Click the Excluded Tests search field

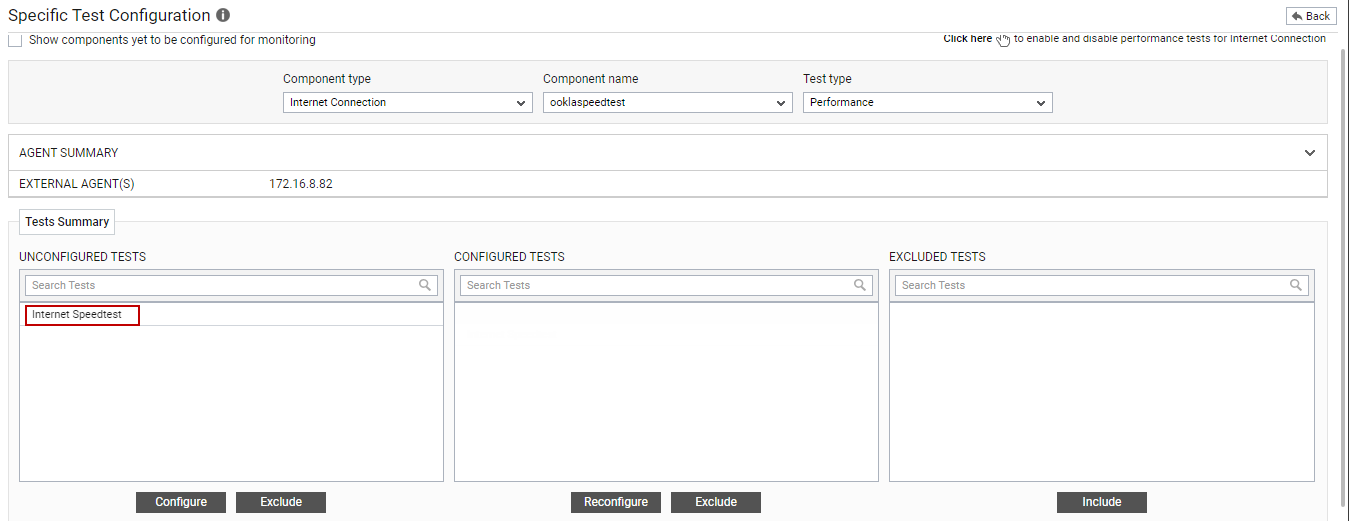coord(1101,285)
